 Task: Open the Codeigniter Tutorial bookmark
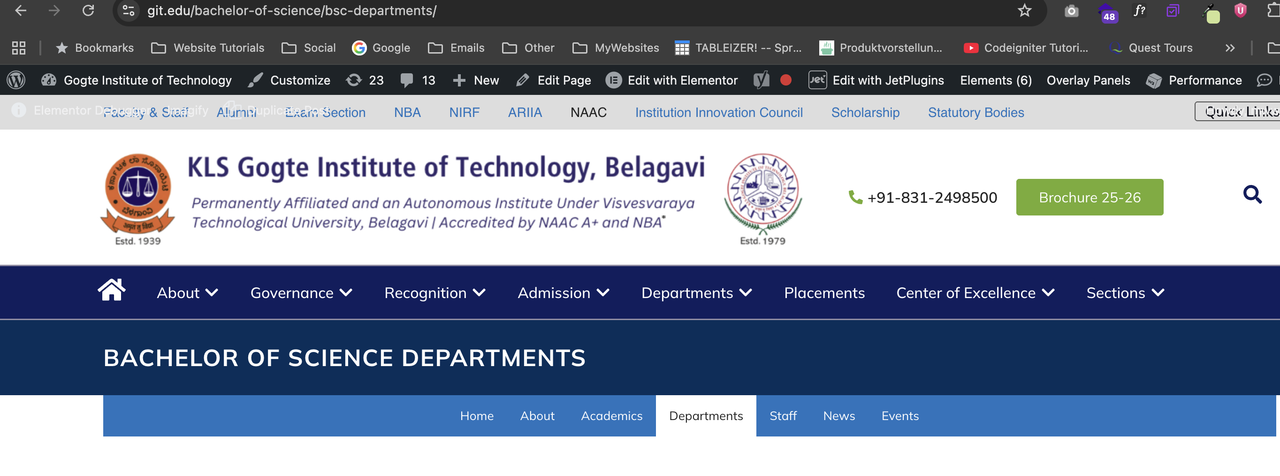coord(1026,47)
